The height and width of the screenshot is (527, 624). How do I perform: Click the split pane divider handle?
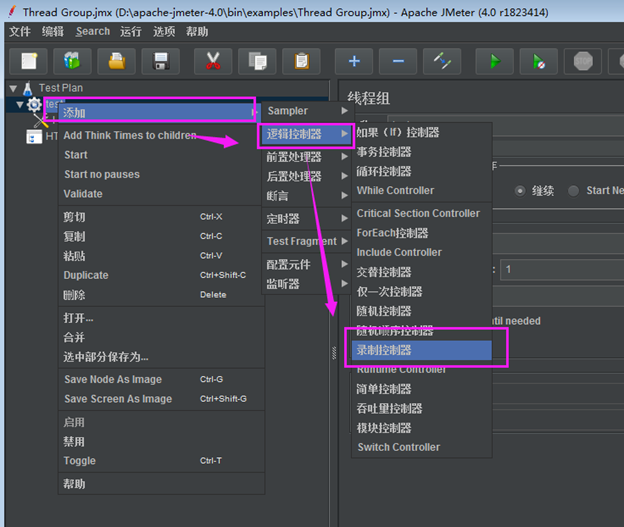[334, 353]
